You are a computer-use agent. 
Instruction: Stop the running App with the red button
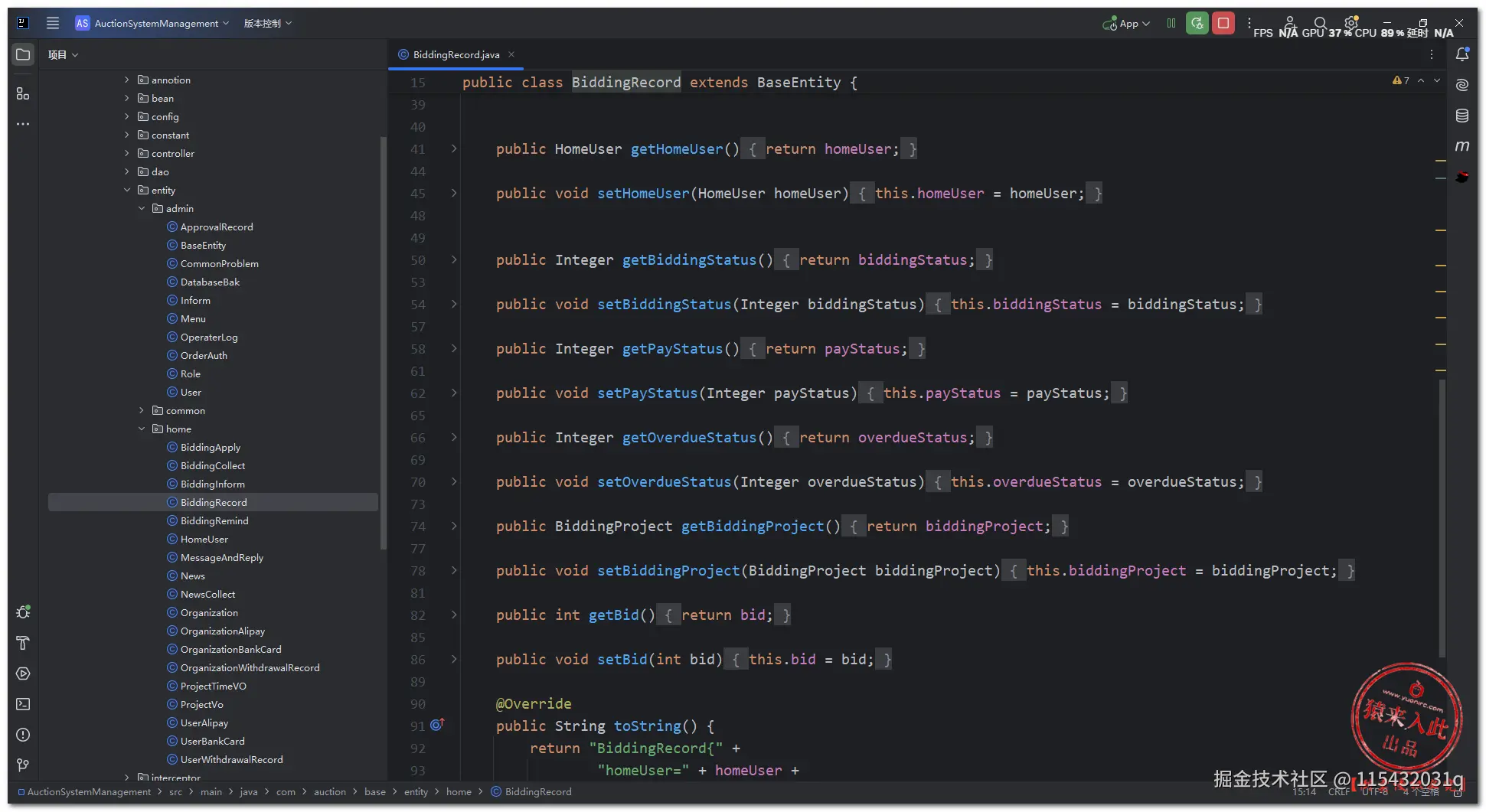[x=1223, y=23]
